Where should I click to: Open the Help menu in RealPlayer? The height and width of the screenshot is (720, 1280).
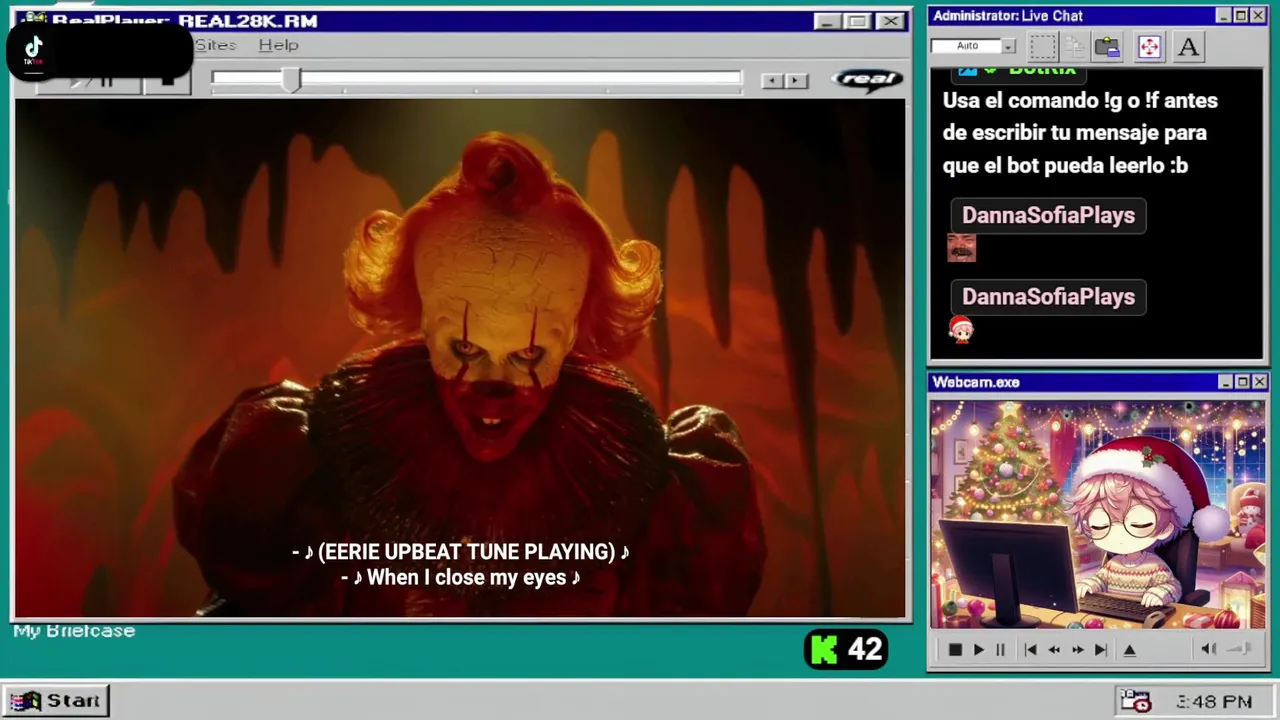point(278,45)
